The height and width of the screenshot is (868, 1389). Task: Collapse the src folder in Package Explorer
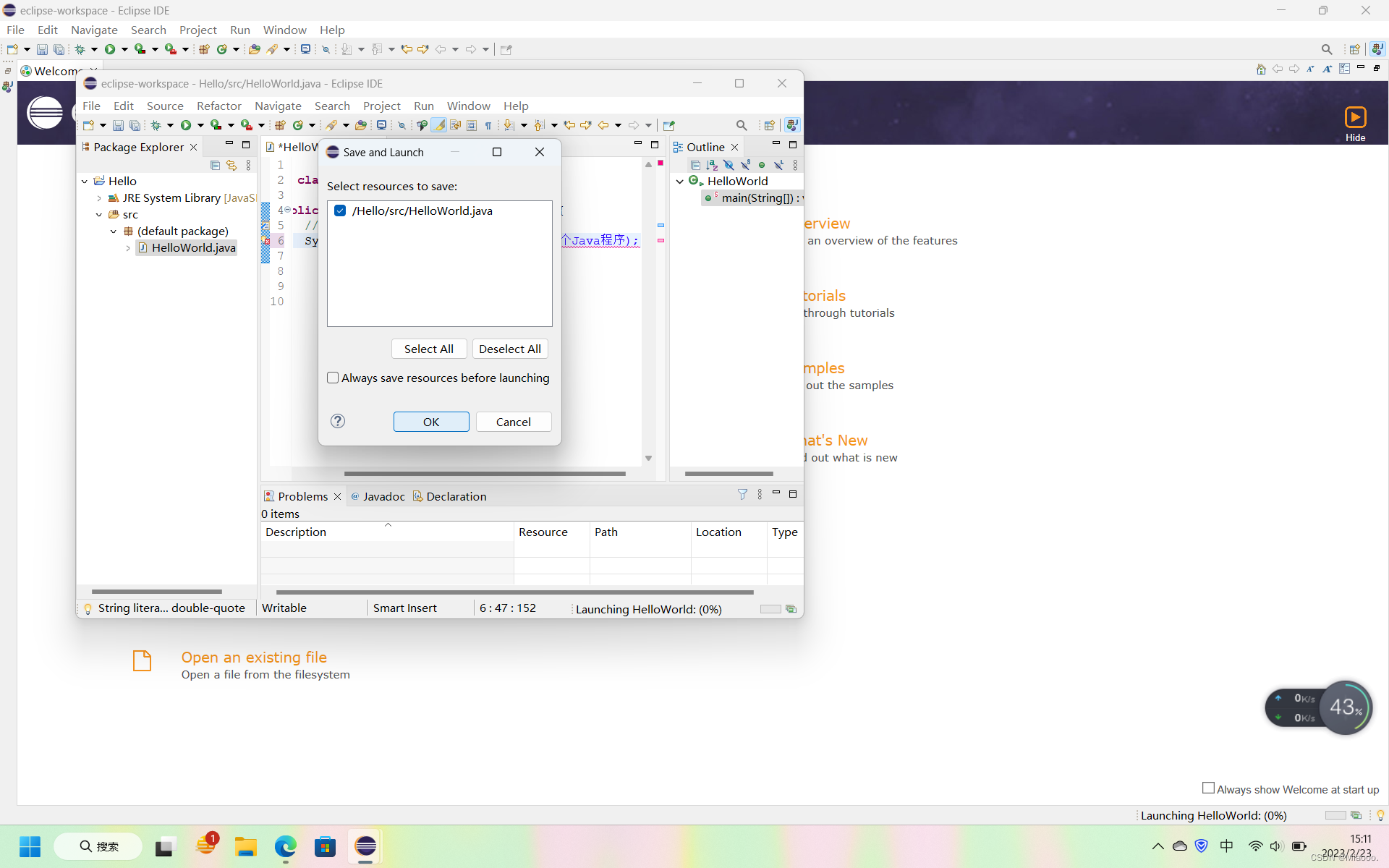pos(99,215)
